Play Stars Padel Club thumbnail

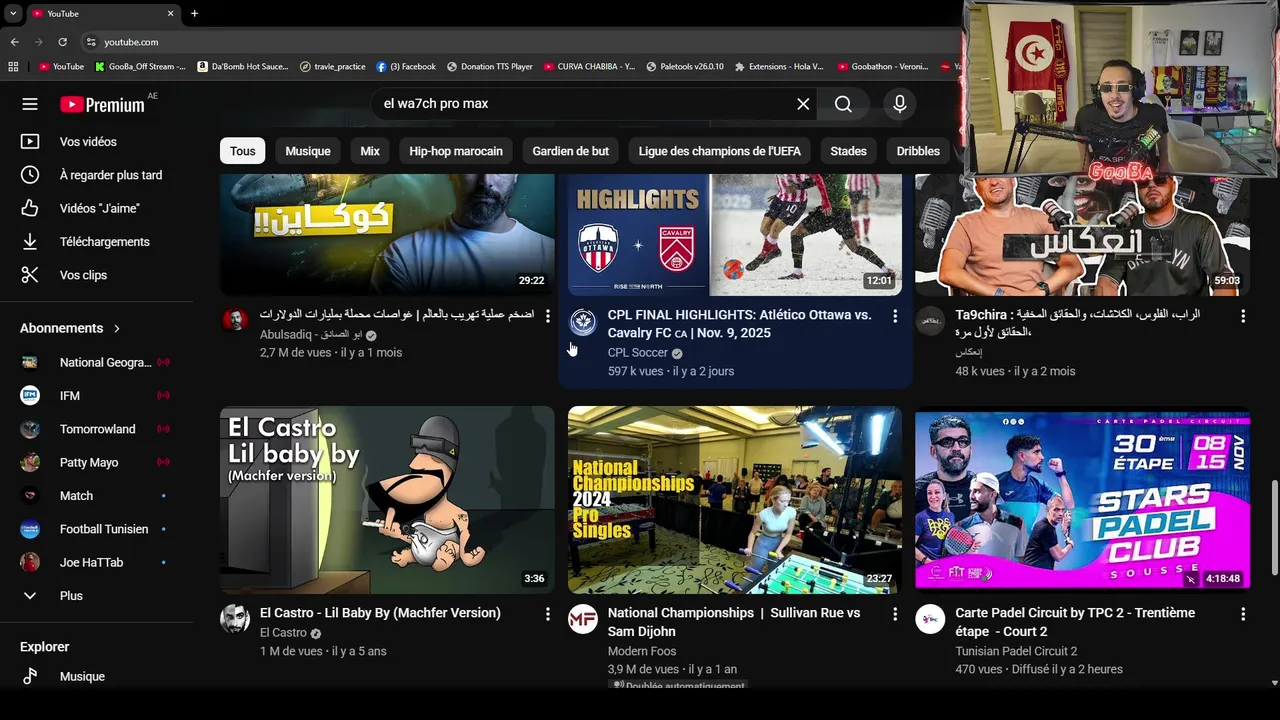click(x=1082, y=500)
